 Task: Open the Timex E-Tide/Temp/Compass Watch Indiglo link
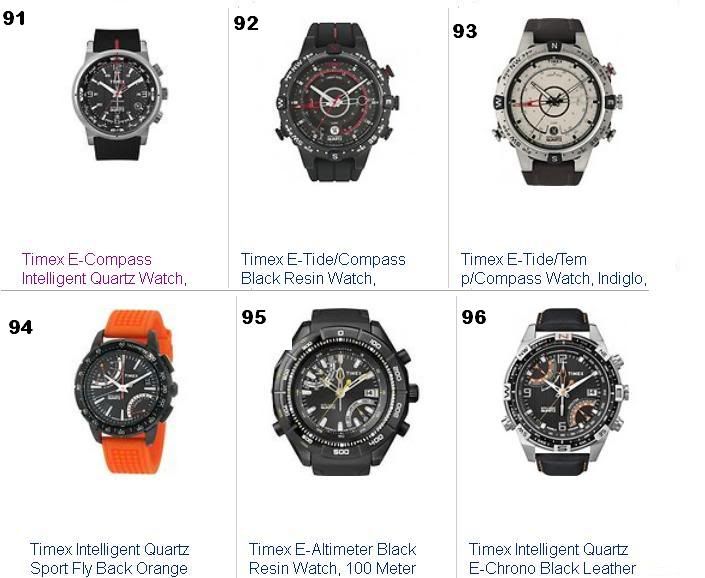[x=553, y=269]
